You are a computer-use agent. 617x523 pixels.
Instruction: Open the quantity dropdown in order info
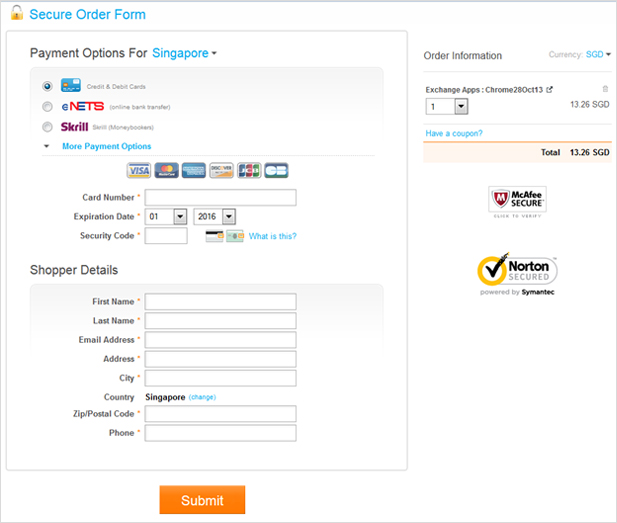pos(447,106)
